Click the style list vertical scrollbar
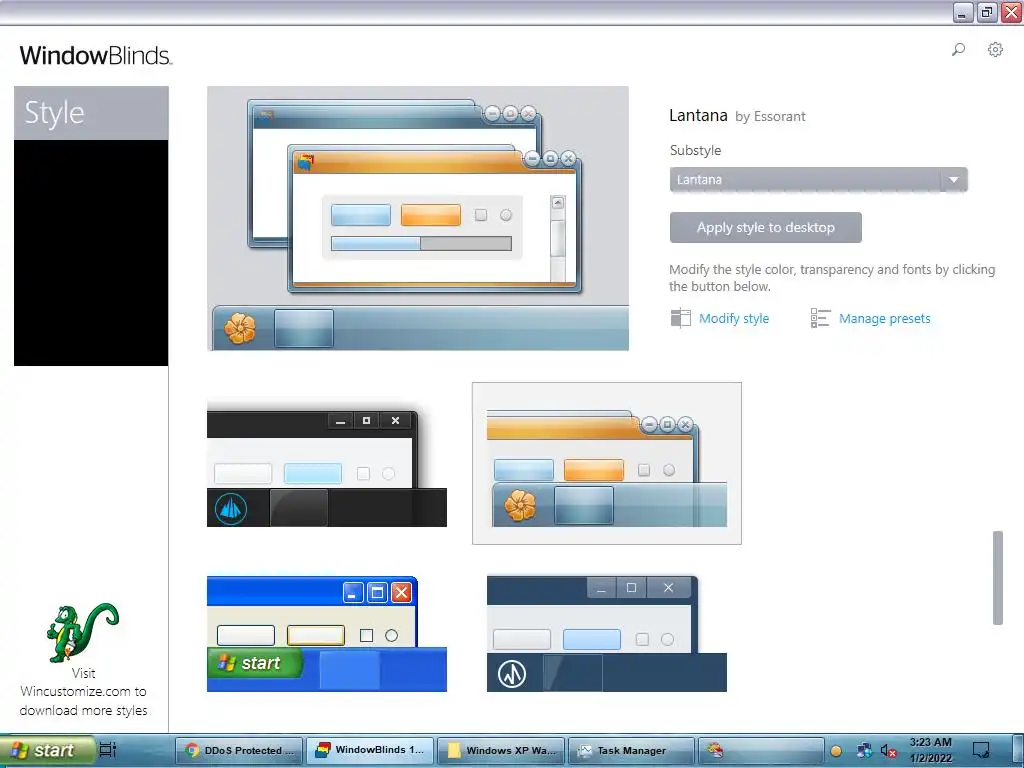The width and height of the screenshot is (1024, 768). point(997,578)
